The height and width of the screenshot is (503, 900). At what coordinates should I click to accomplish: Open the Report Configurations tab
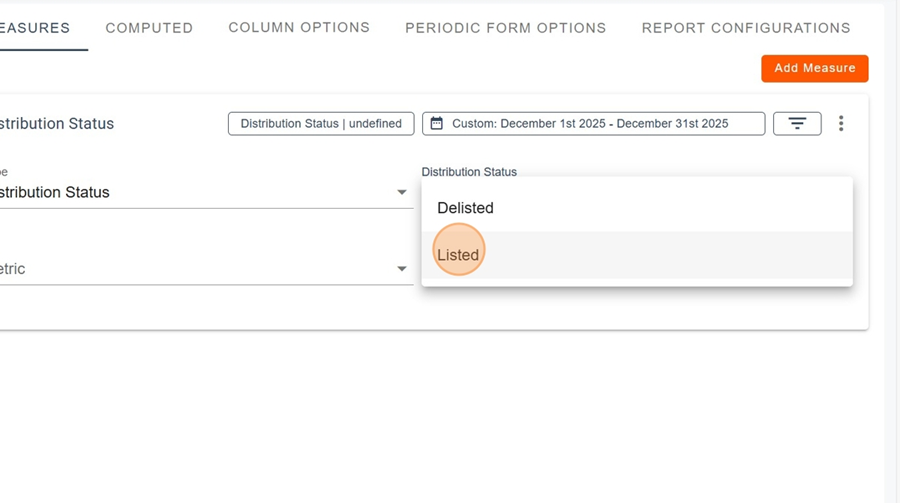(746, 28)
